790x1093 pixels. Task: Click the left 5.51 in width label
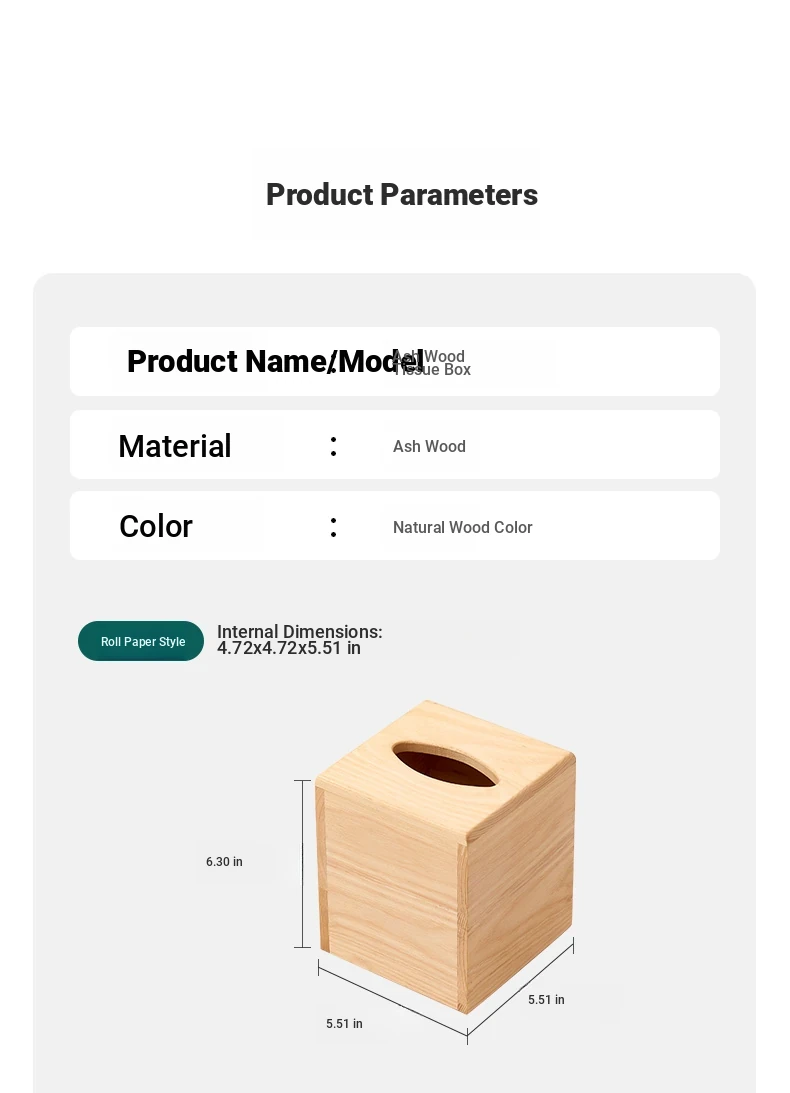344,1023
